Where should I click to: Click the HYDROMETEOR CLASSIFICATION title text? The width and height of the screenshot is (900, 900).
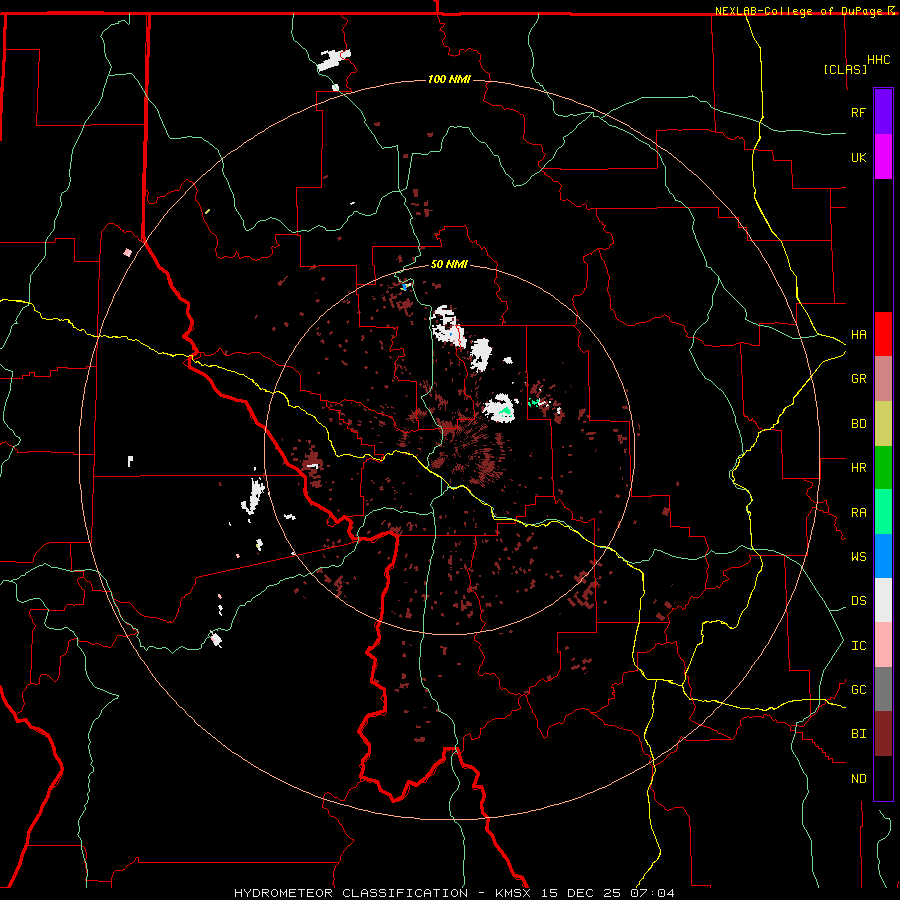[x=351, y=893]
